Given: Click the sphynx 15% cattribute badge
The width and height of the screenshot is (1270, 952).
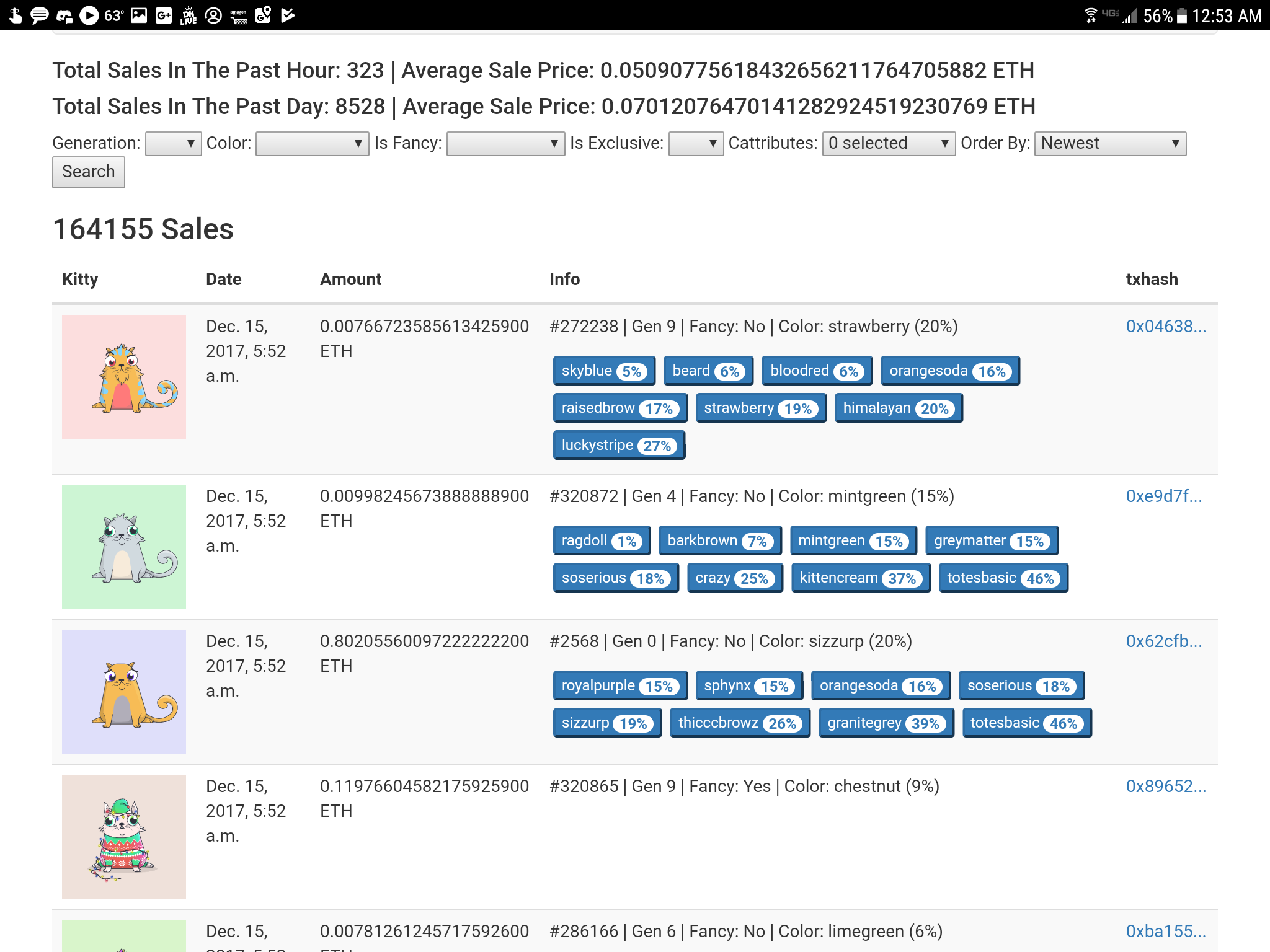Looking at the screenshot, I should (x=749, y=685).
